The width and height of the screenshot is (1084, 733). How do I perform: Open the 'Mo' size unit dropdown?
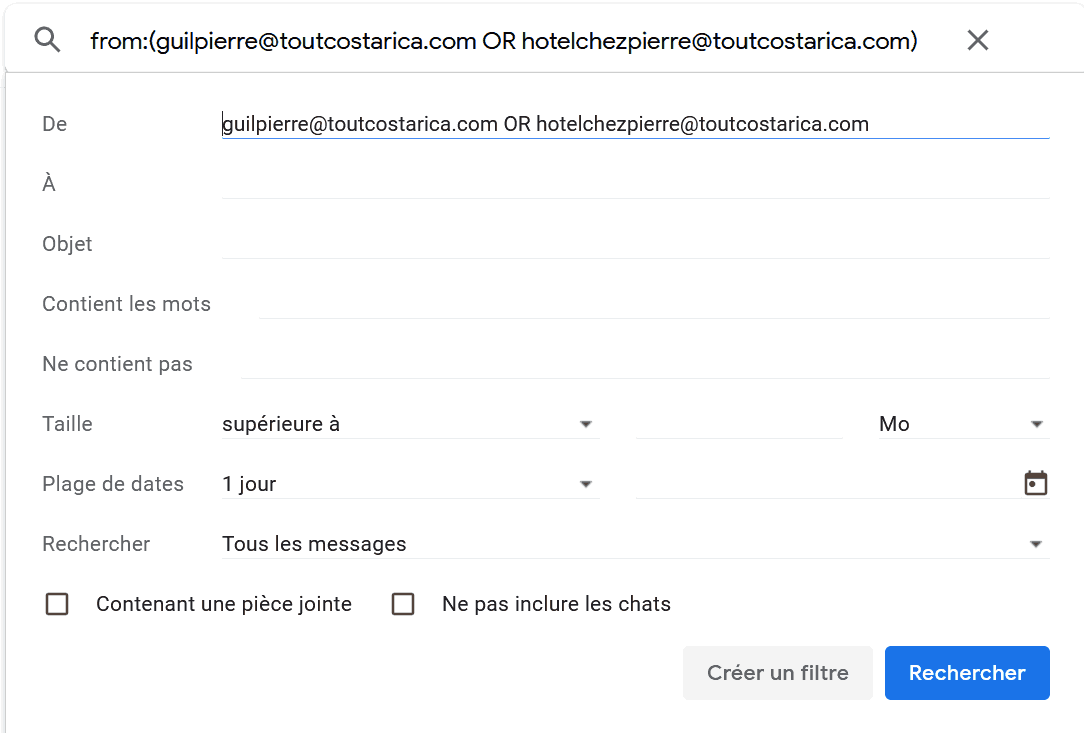(964, 424)
